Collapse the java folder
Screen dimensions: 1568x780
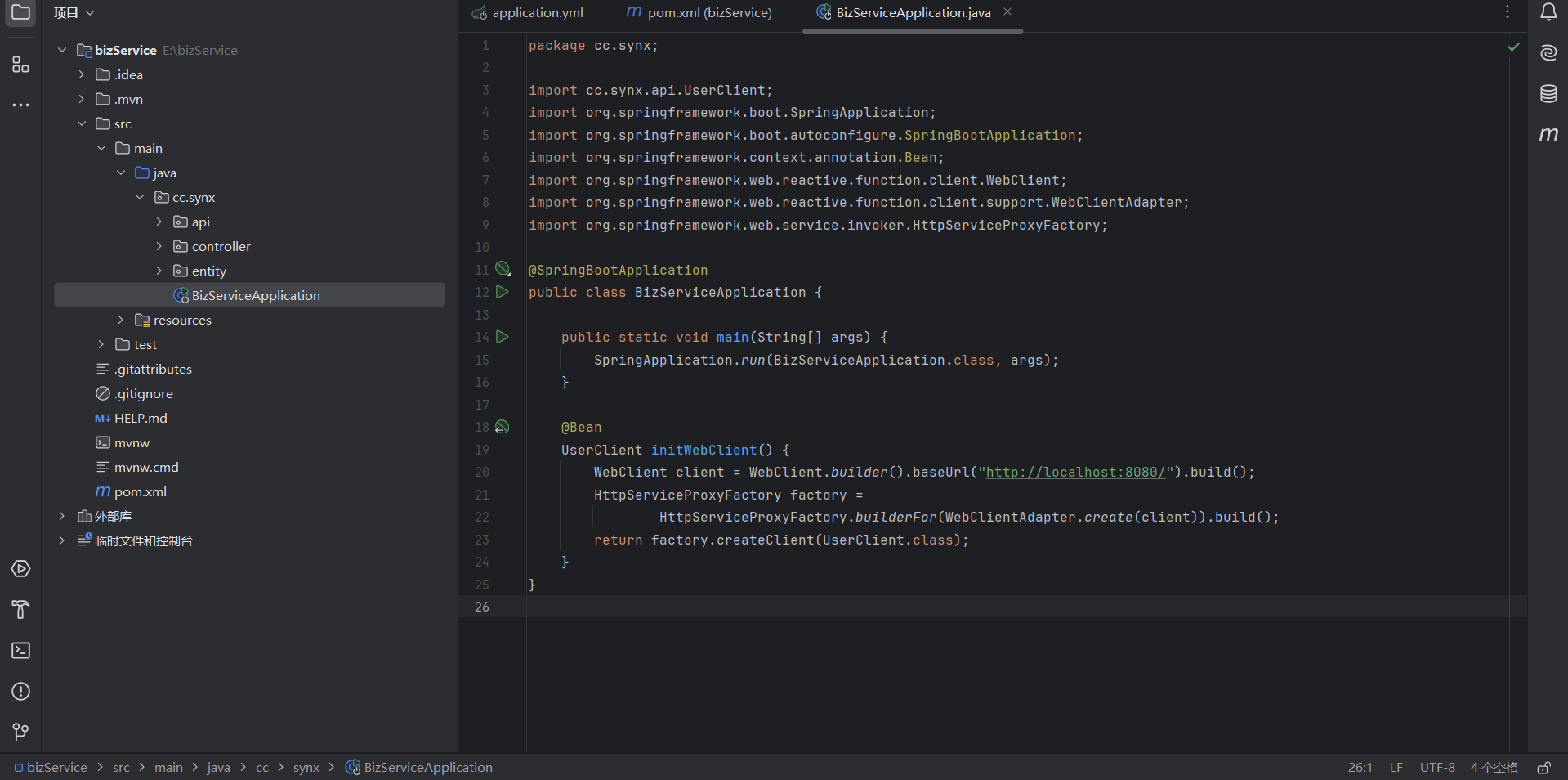coord(121,173)
